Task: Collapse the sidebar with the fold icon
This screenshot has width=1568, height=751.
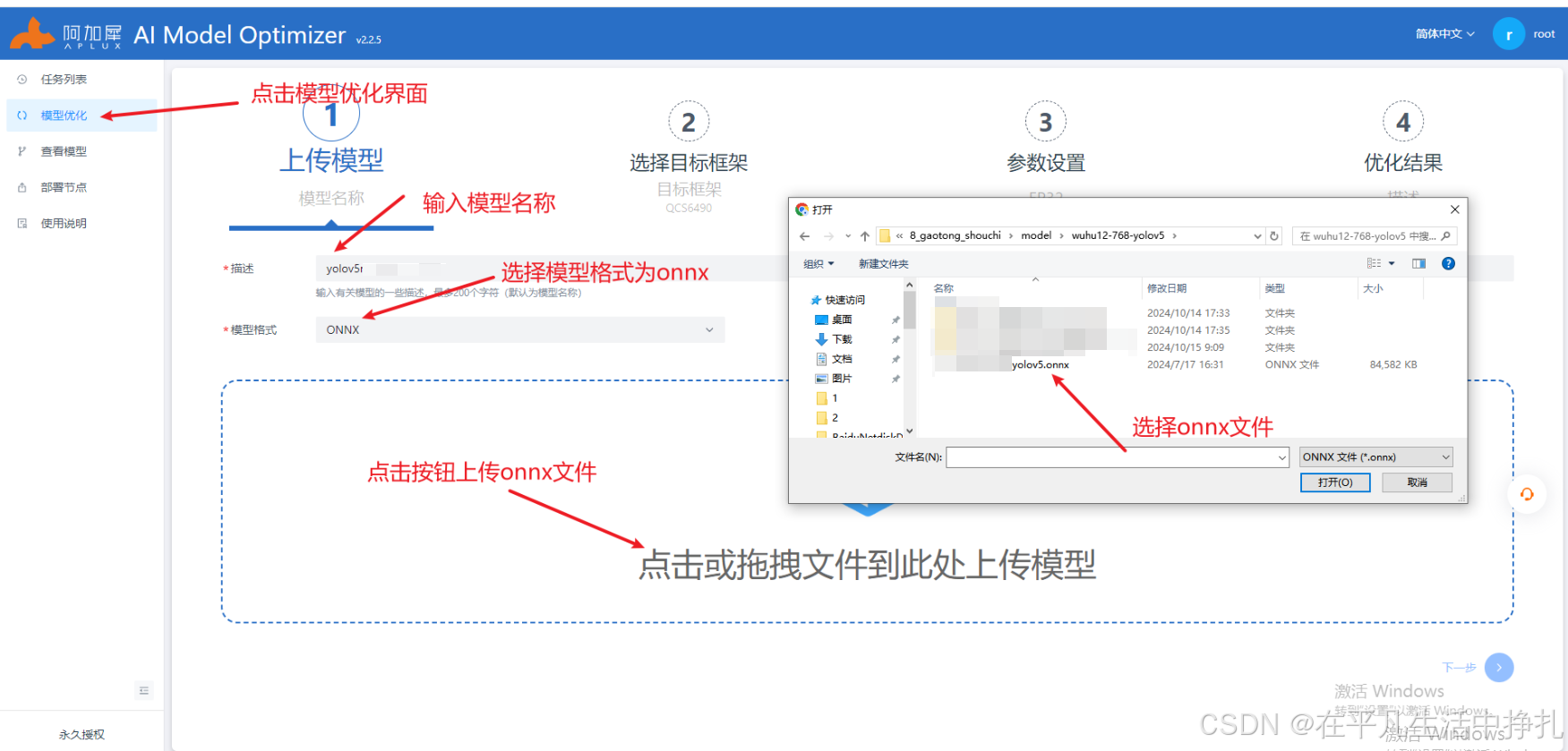Action: point(144,690)
